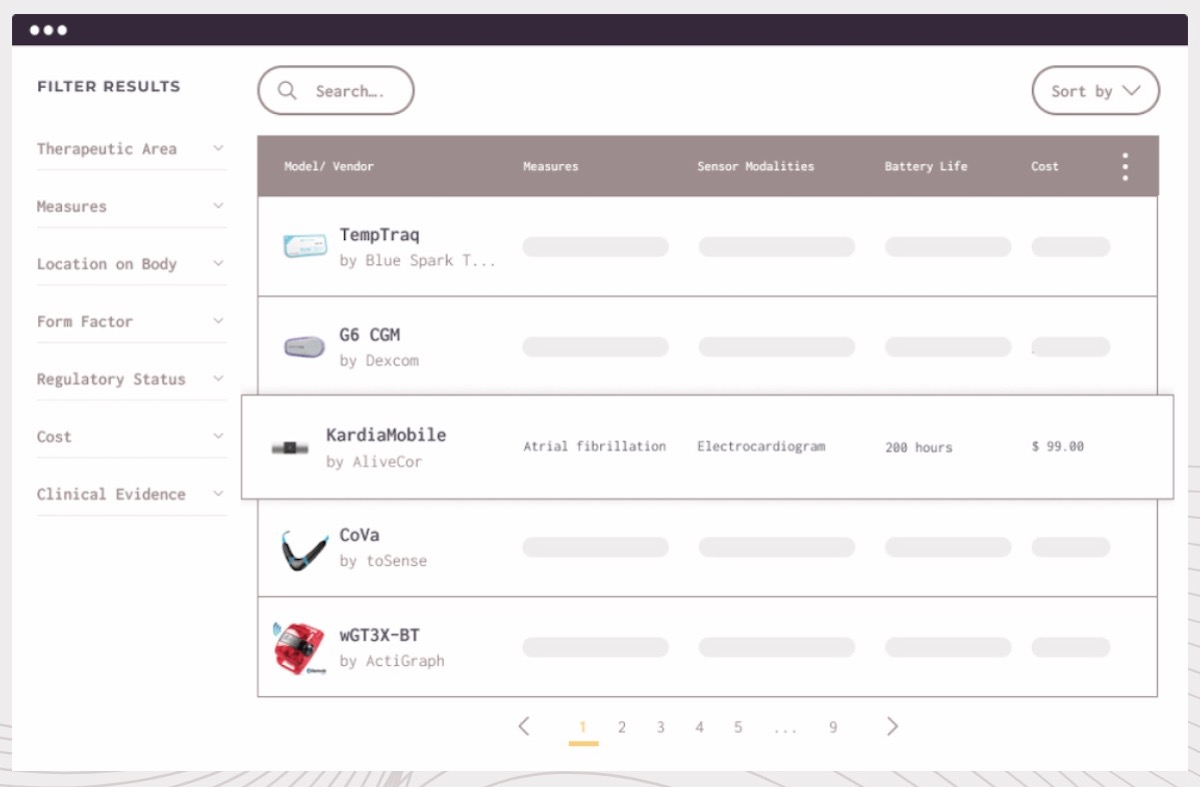Viewport: 1200px width, 787px height.
Task: Go to previous page arrow
Action: pyautogui.click(x=524, y=727)
